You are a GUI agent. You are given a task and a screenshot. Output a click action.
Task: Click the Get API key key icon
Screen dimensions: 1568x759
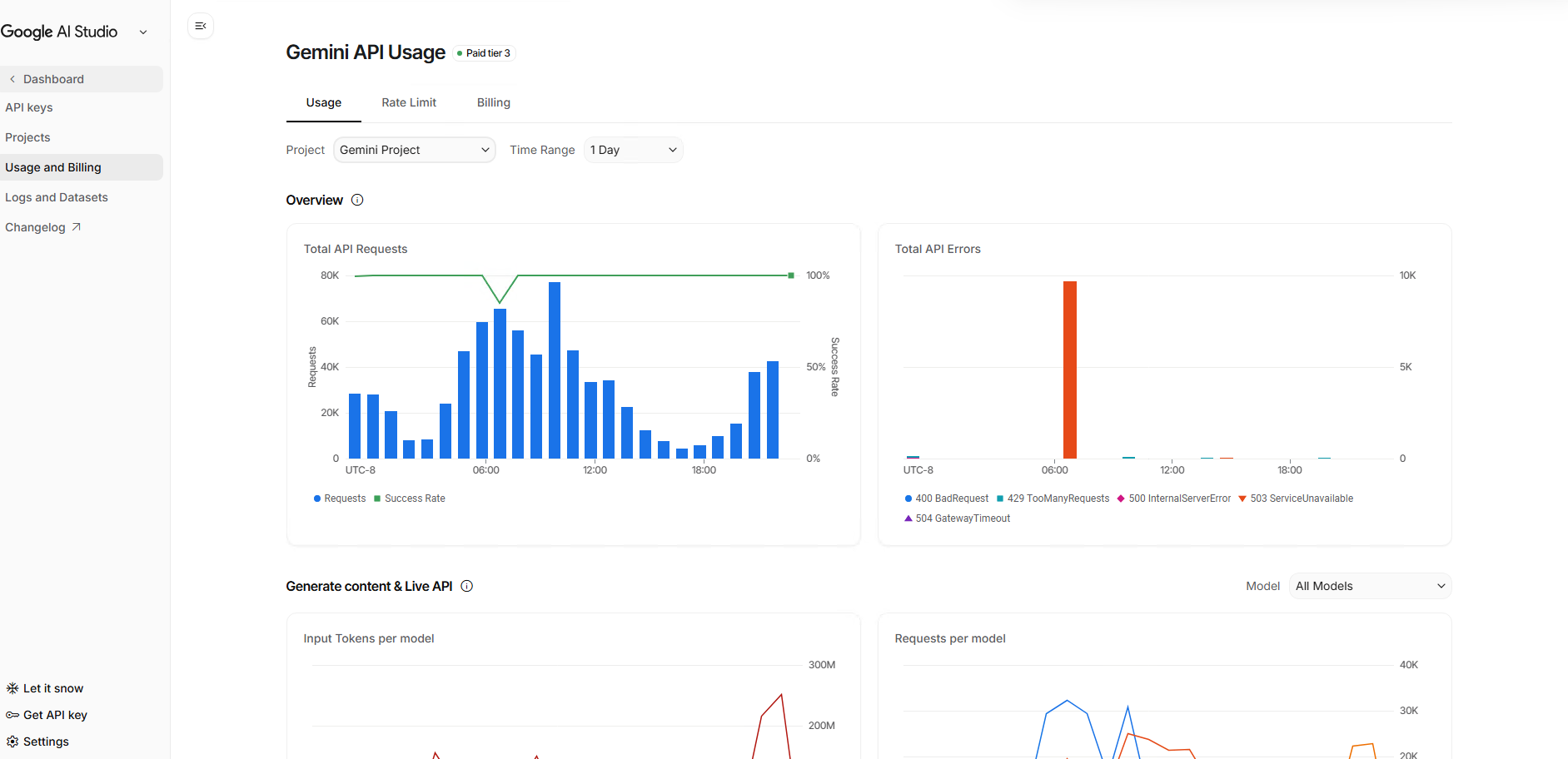coord(12,715)
